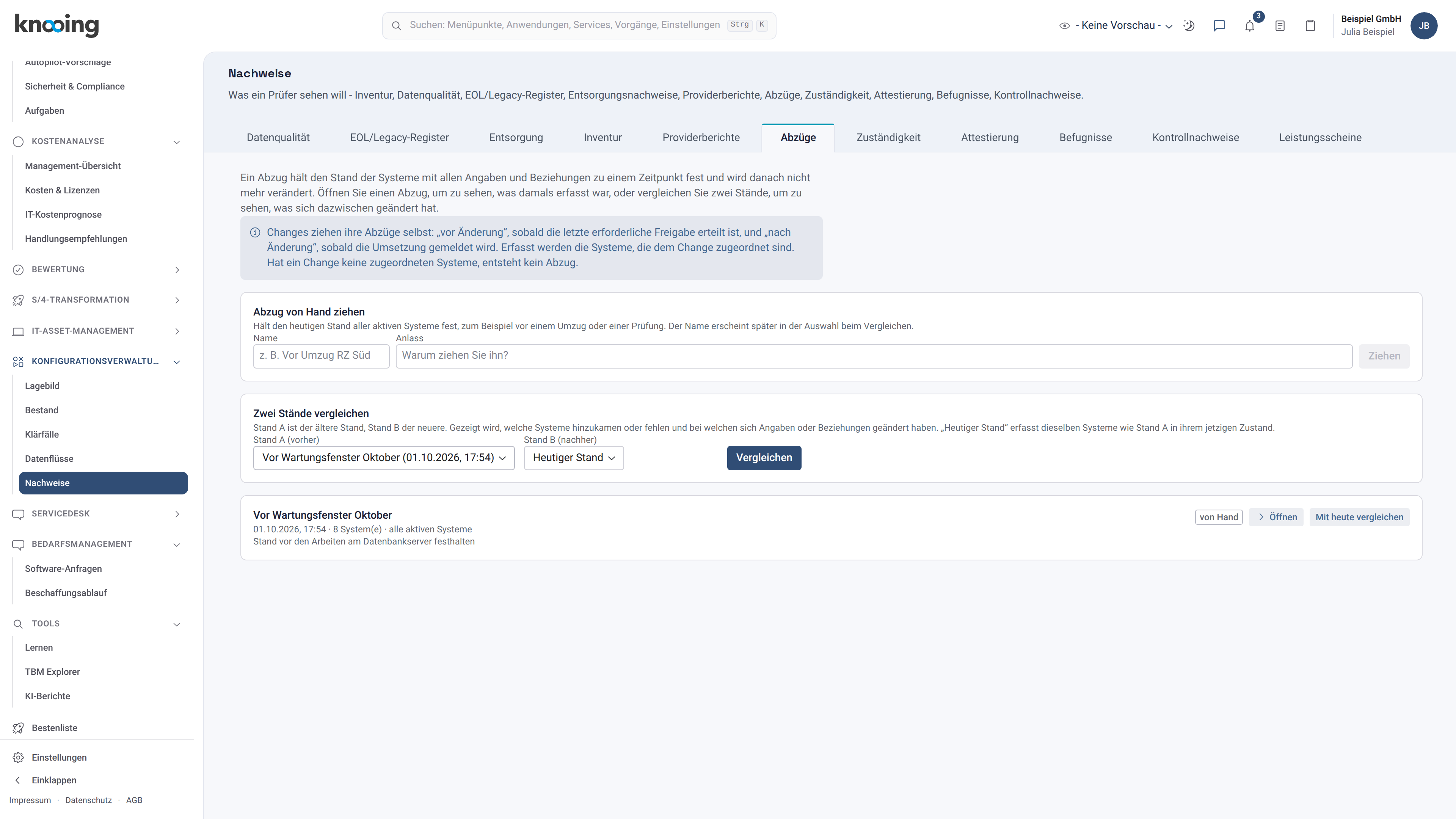Click the Konfigurationsverwaltung section icon
The width and height of the screenshot is (1456, 819).
[x=18, y=362]
